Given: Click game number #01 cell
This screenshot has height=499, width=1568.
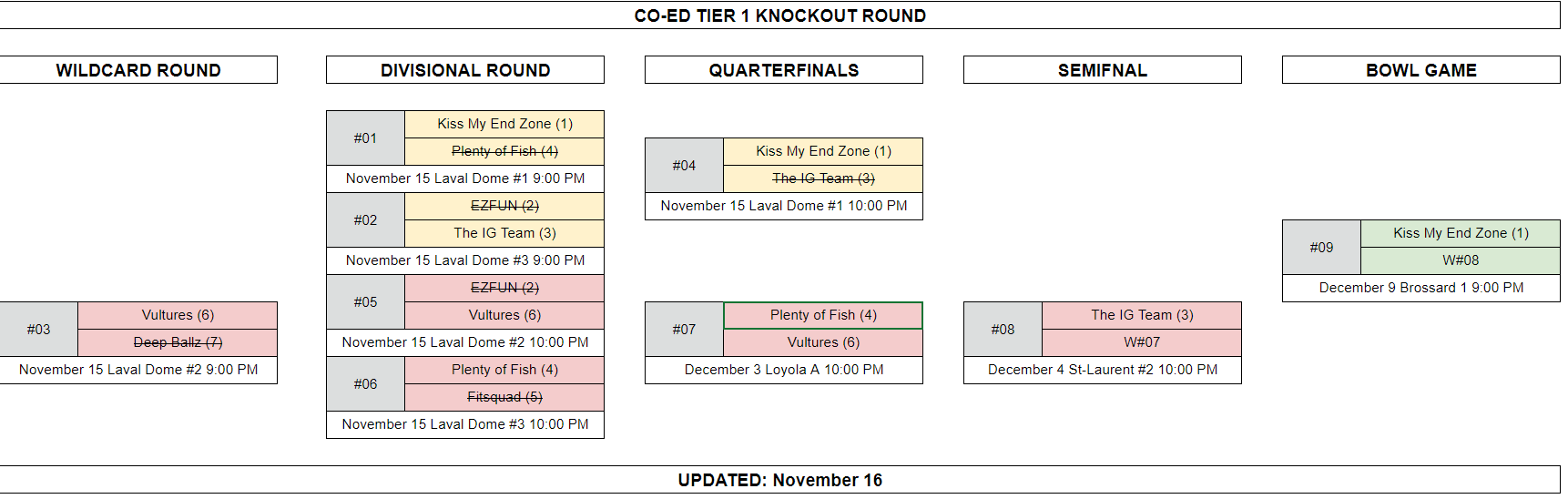Looking at the screenshot, I should (x=365, y=138).
